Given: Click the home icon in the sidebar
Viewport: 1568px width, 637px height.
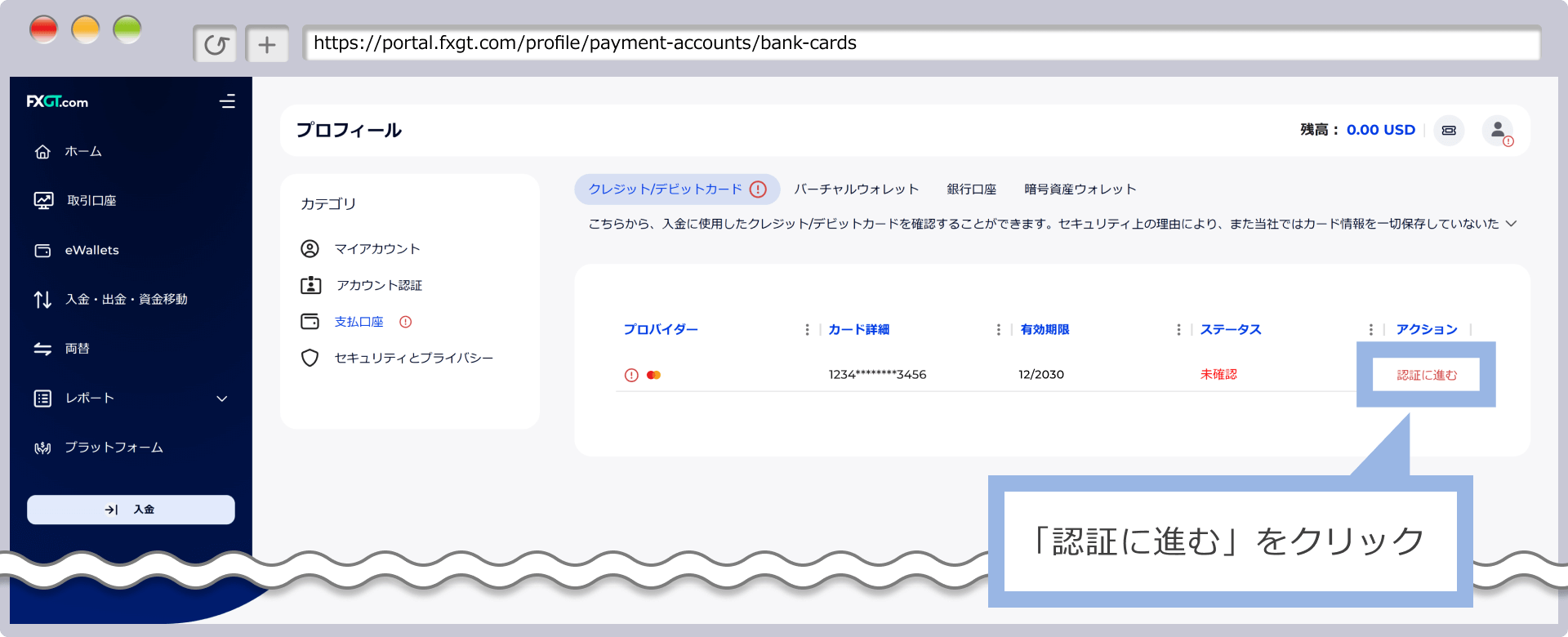Looking at the screenshot, I should point(43,152).
